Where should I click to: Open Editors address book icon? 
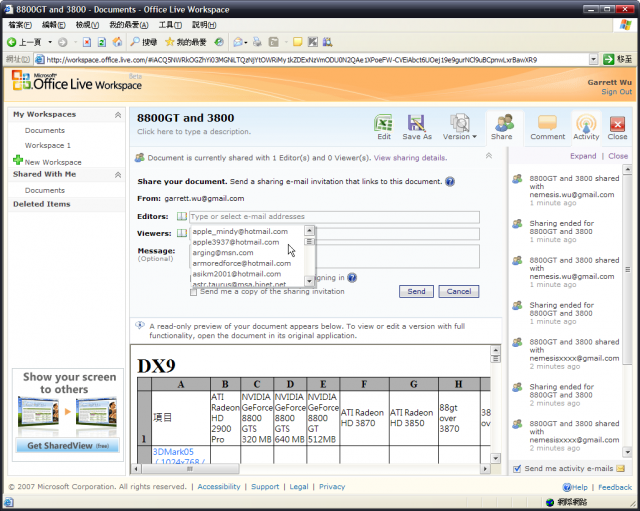pyautogui.click(x=182, y=216)
